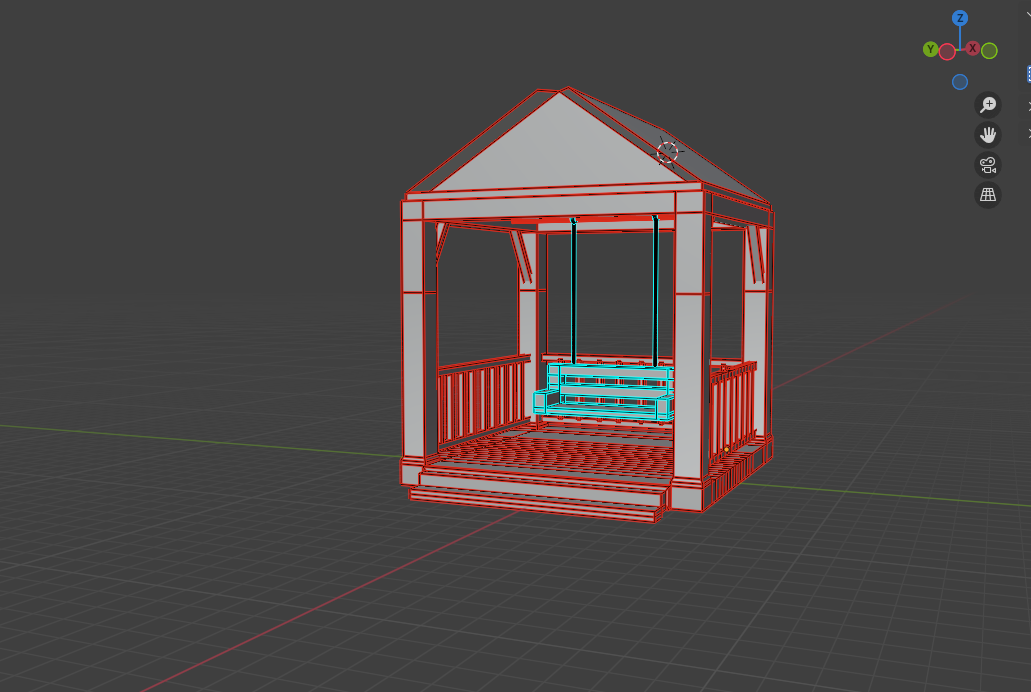
Task: Toggle perspective/orthographic grid icon
Action: 988,195
